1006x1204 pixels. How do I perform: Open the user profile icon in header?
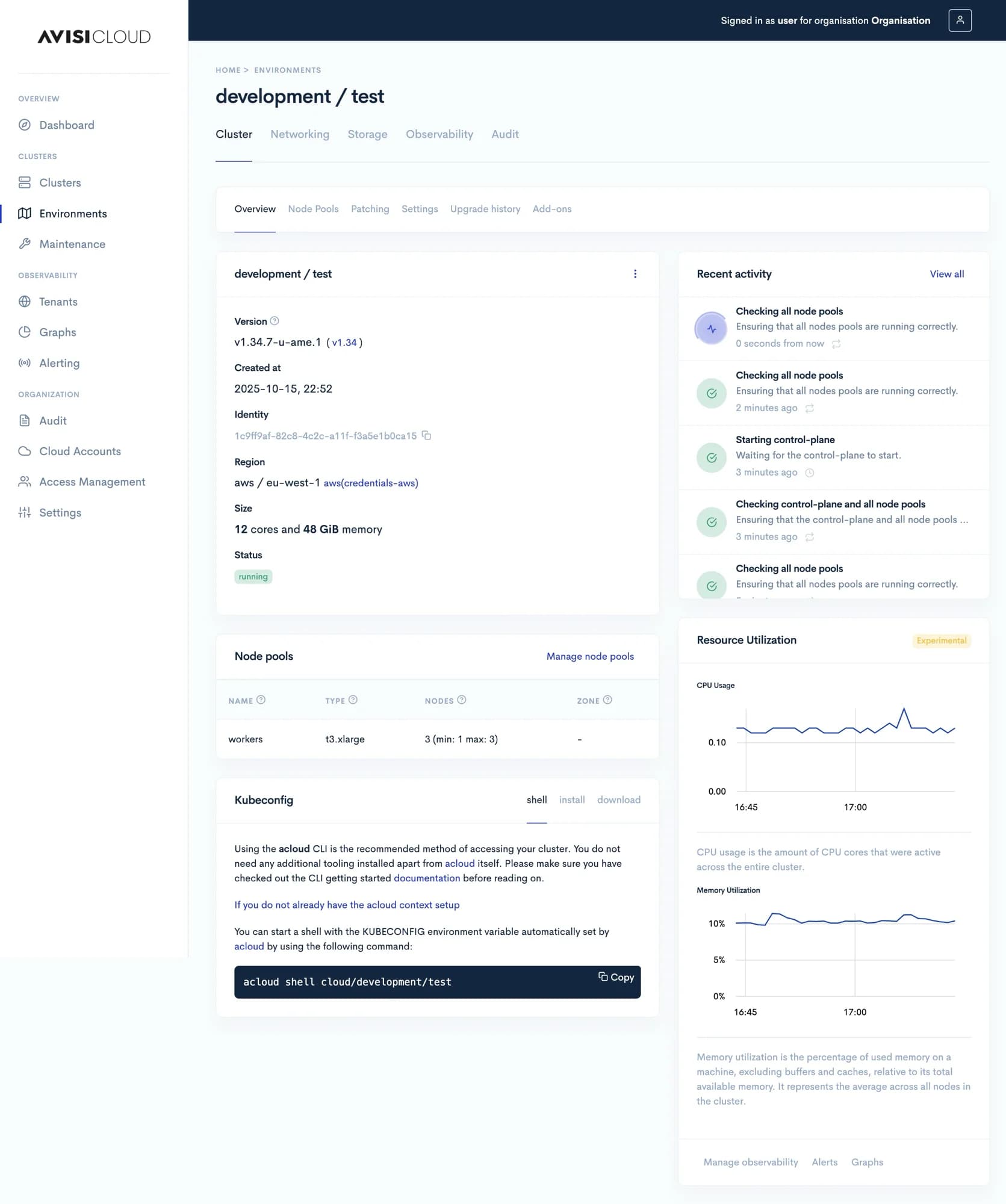[x=960, y=20]
